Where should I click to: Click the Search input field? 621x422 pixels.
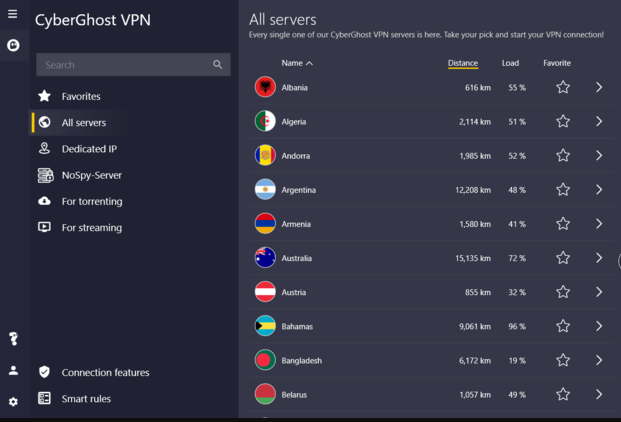pyautogui.click(x=125, y=65)
